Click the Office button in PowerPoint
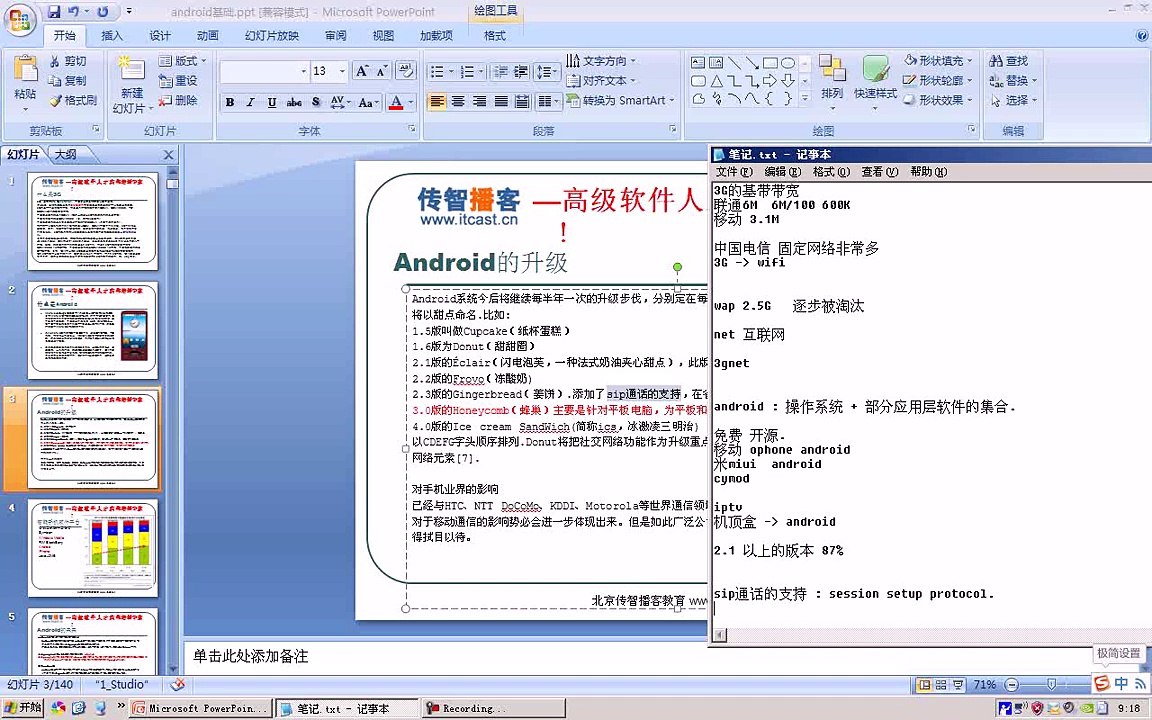This screenshot has height=720, width=1152. click(20, 21)
